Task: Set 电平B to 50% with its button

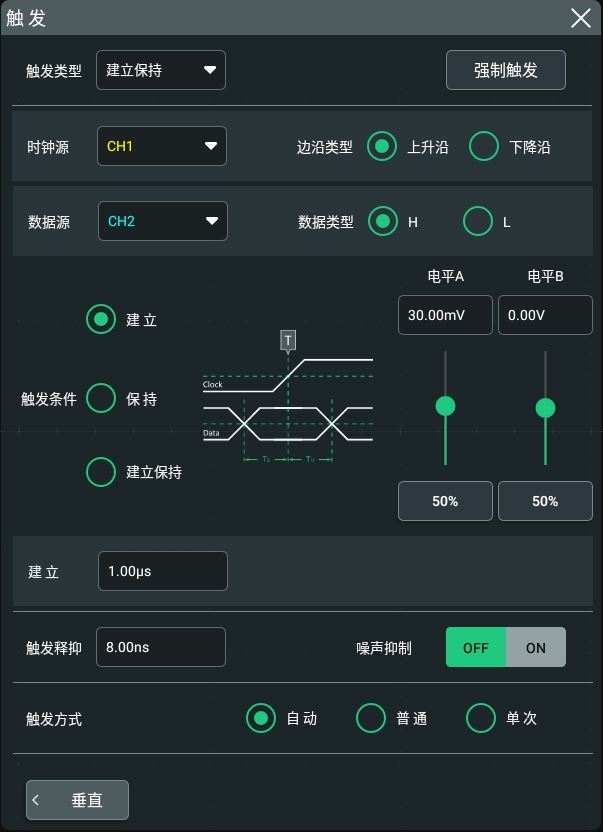Action: 545,501
